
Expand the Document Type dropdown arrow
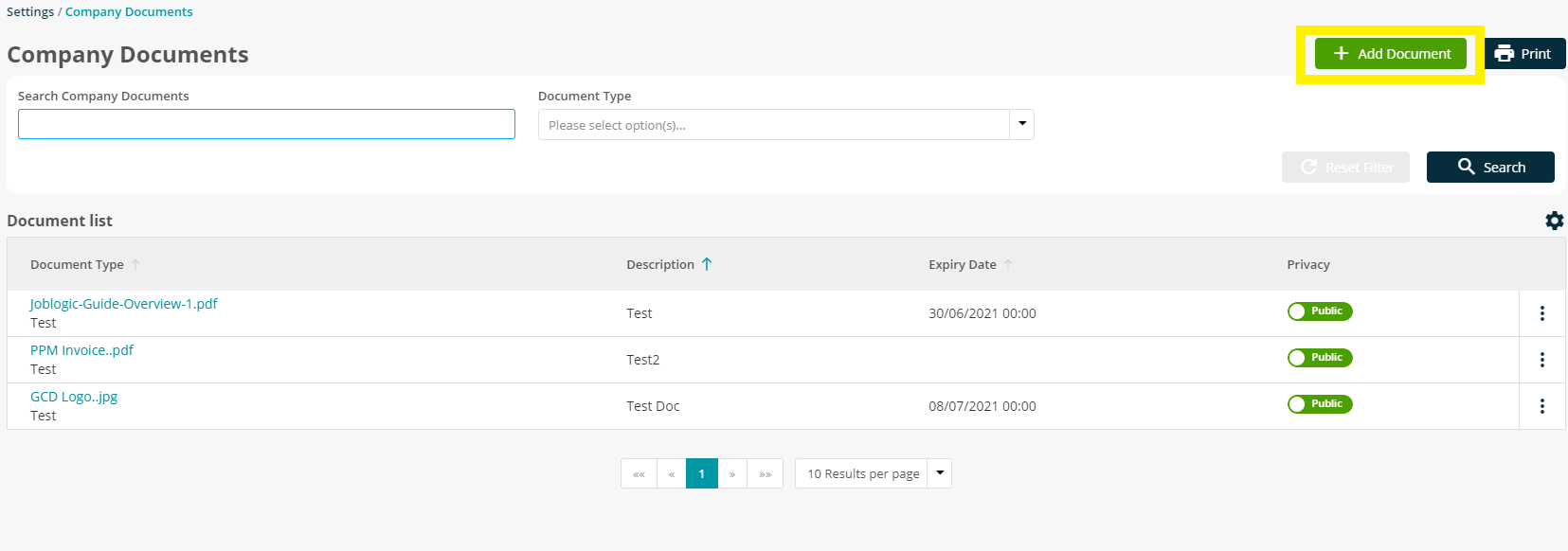coord(1021,124)
